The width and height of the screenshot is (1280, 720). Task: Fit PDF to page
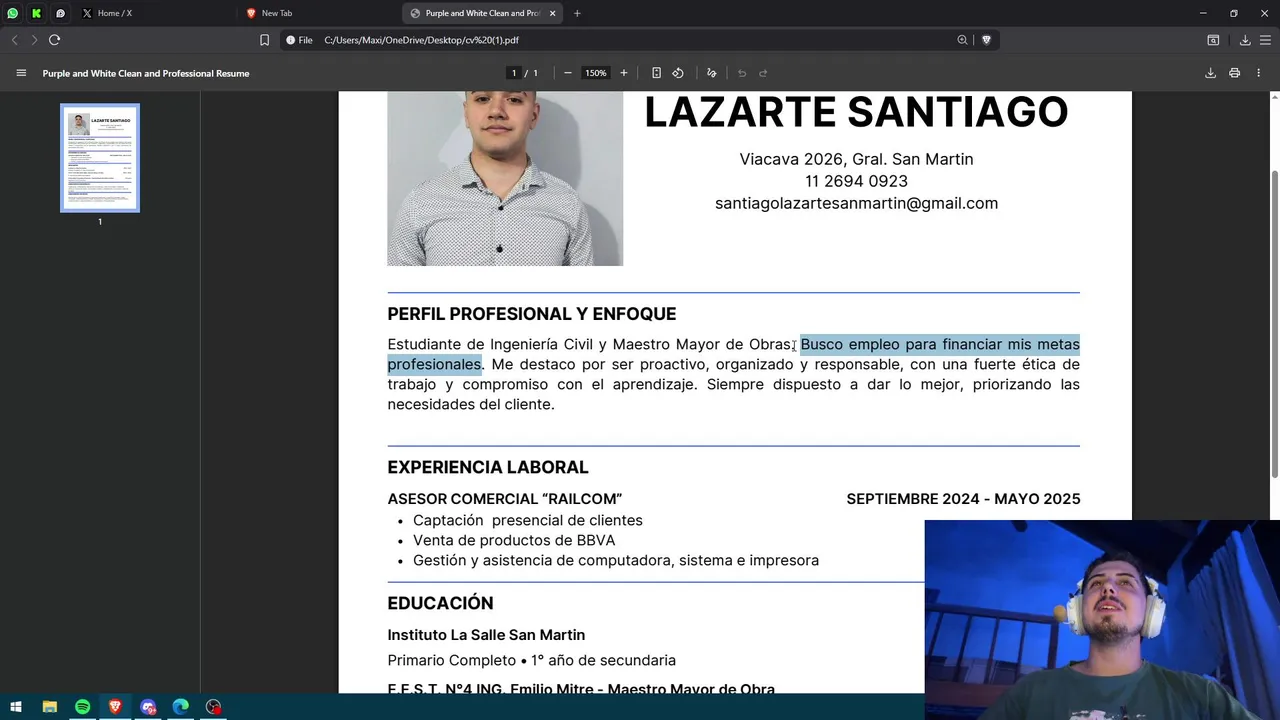click(656, 73)
